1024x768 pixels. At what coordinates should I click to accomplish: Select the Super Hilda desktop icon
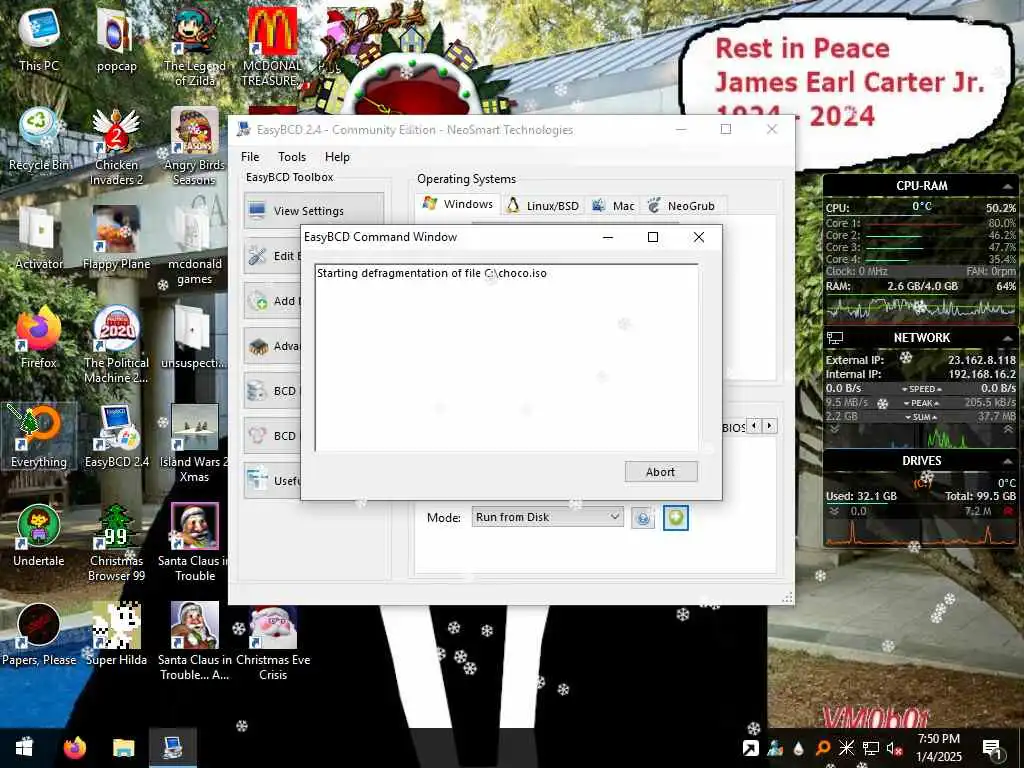(x=116, y=635)
